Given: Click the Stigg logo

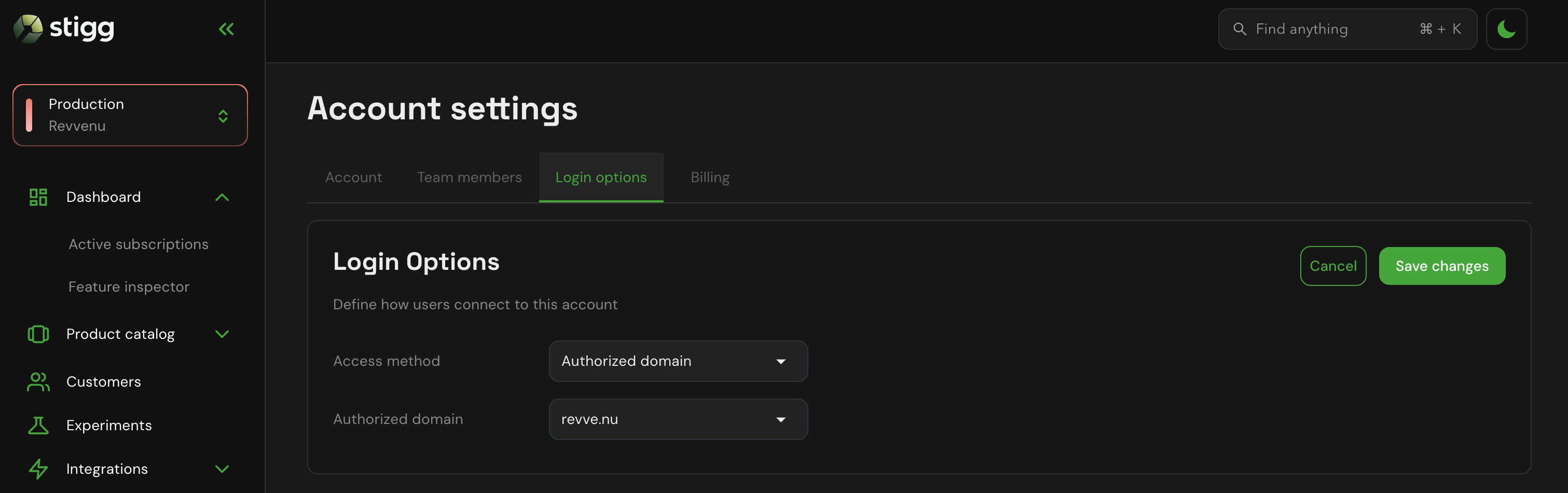Looking at the screenshot, I should [x=64, y=29].
